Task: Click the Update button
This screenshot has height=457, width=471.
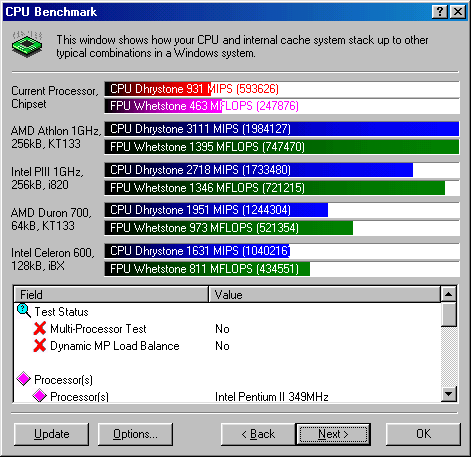Action: point(52,434)
